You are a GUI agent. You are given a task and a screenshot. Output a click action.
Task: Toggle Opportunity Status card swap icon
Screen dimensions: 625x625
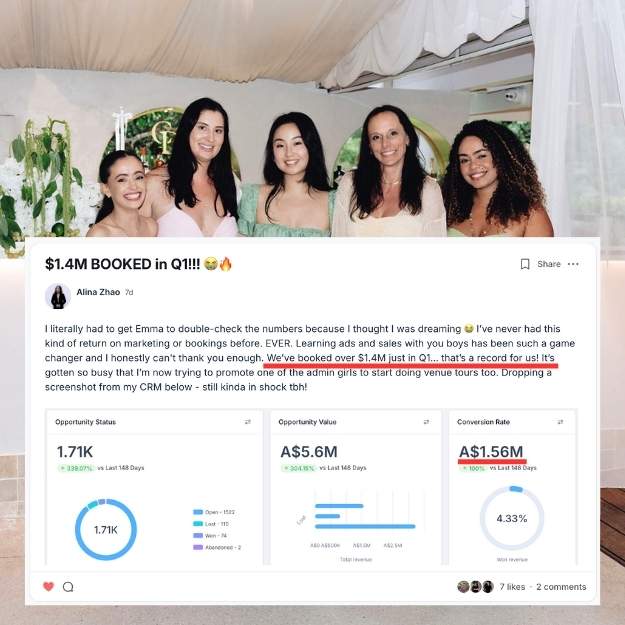(248, 422)
